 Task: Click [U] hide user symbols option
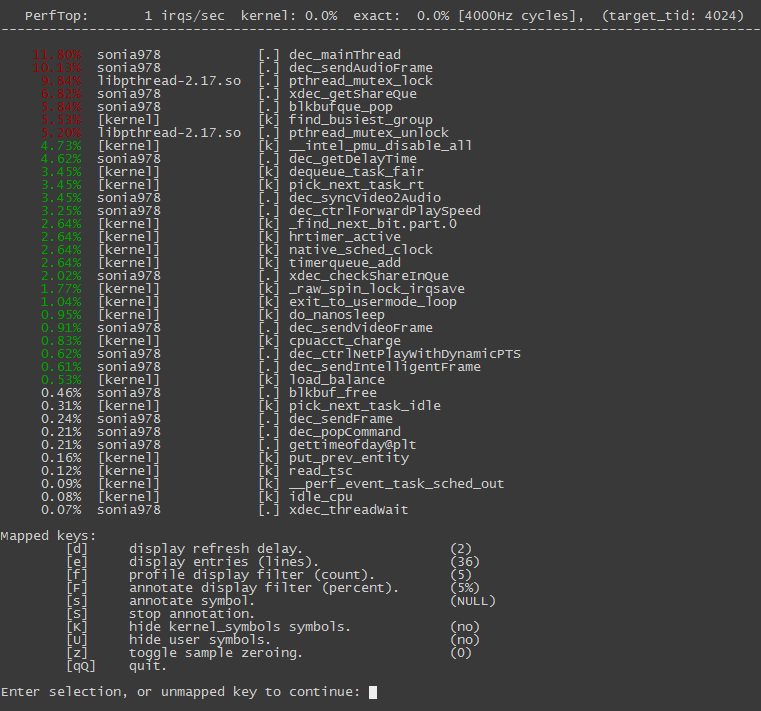point(77,640)
